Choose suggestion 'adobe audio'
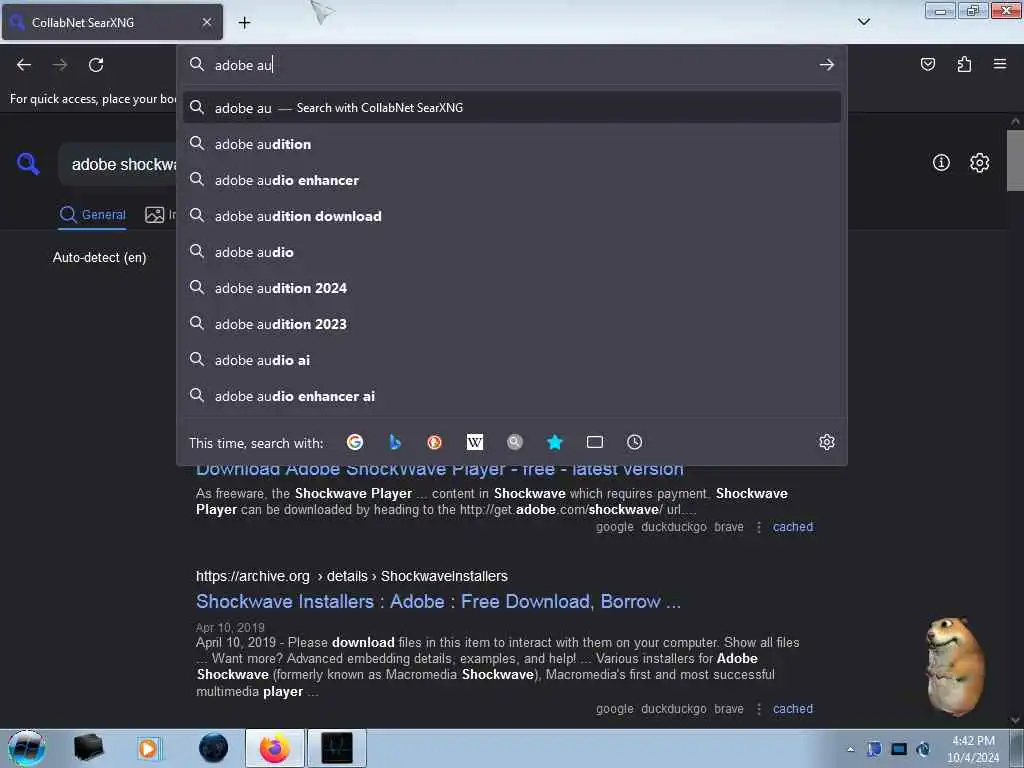1024x768 pixels. [x=512, y=251]
